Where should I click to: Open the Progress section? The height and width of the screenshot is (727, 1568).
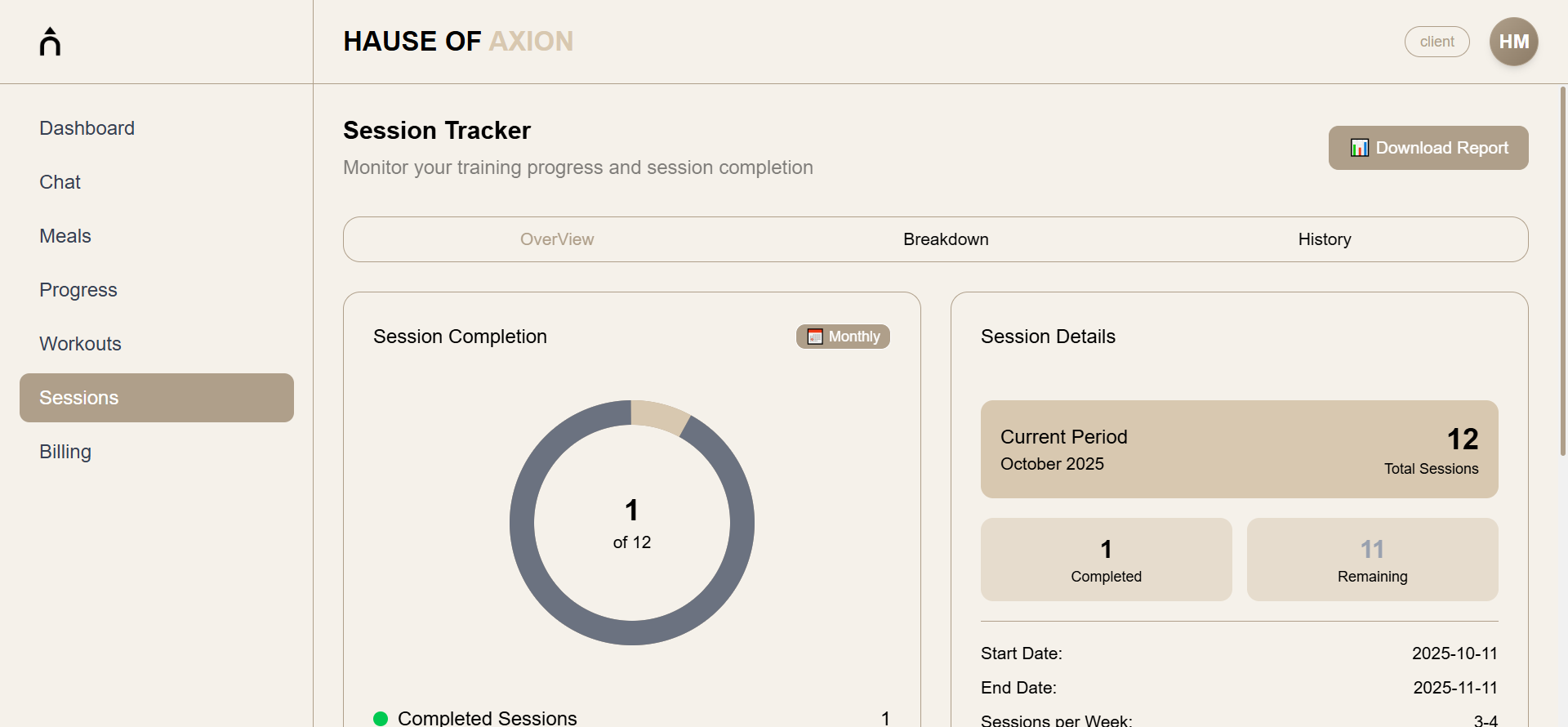tap(78, 290)
